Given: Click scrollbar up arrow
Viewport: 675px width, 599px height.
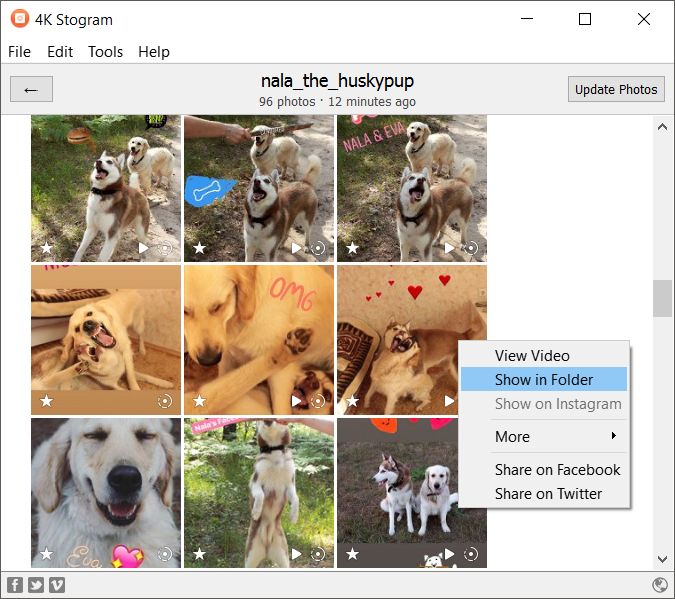Looking at the screenshot, I should (x=662, y=127).
